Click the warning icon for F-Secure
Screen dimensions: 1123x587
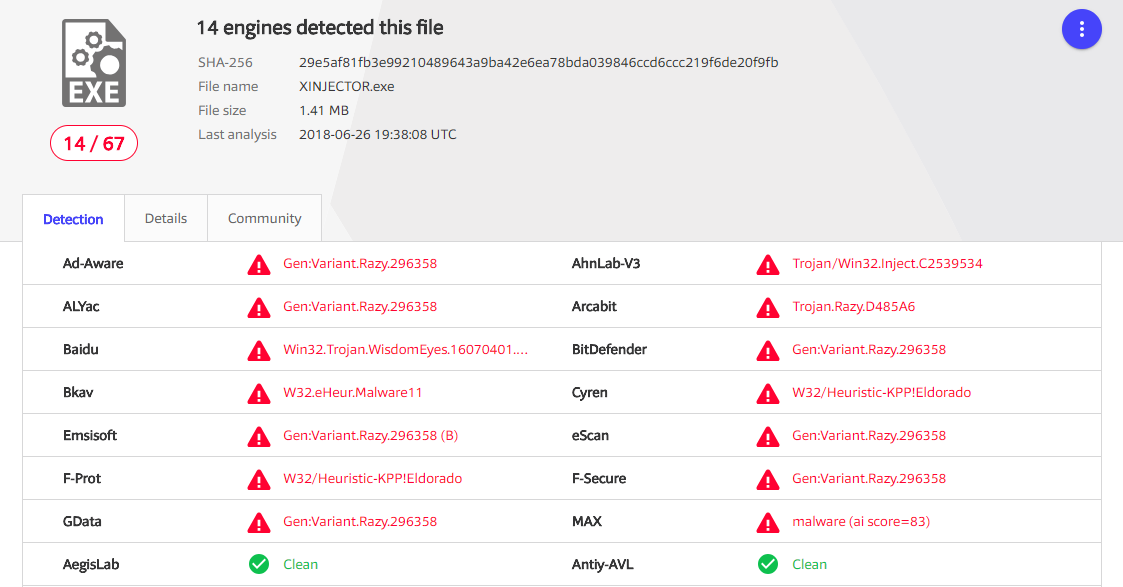768,480
